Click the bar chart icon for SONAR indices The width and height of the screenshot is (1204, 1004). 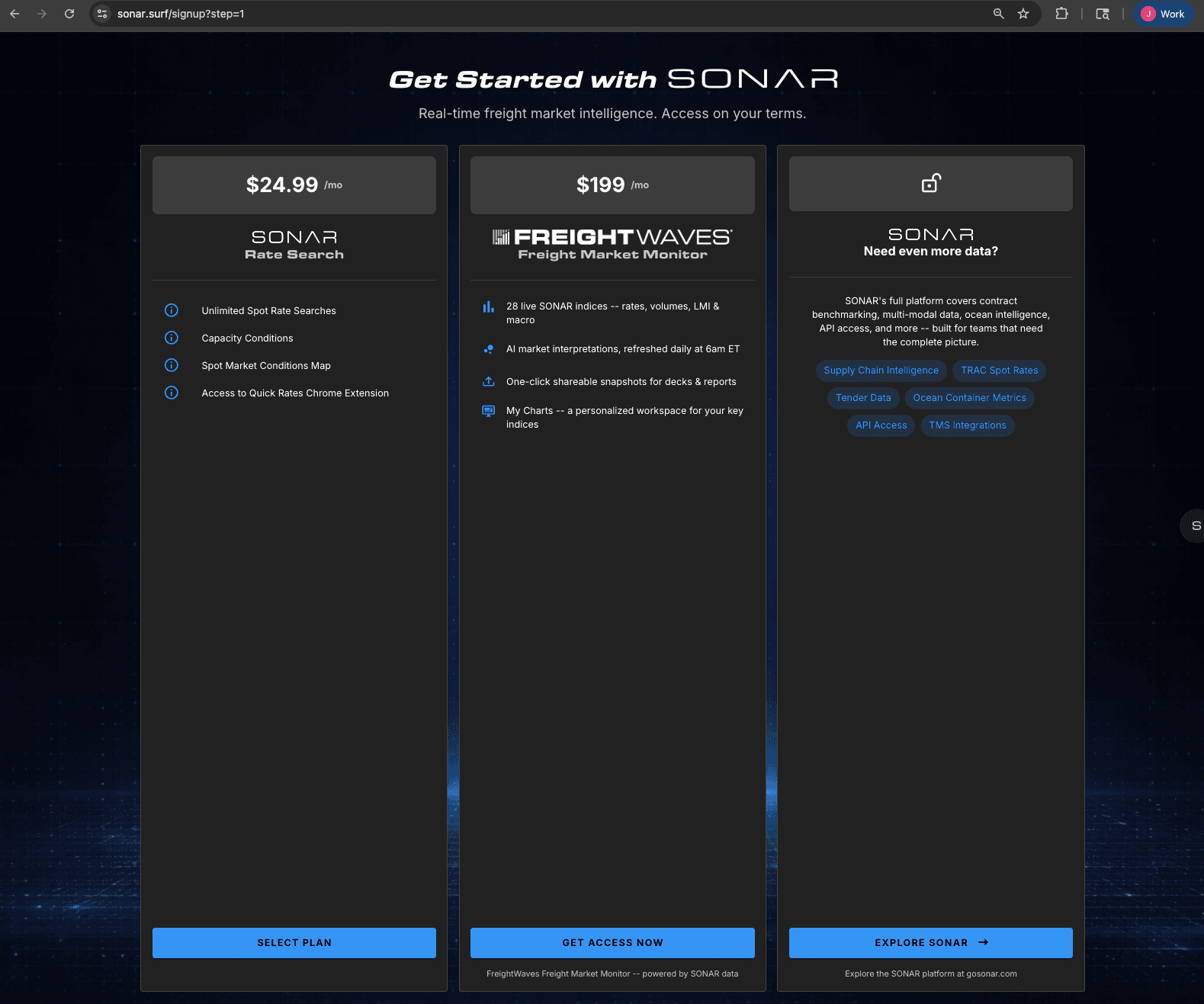click(489, 306)
